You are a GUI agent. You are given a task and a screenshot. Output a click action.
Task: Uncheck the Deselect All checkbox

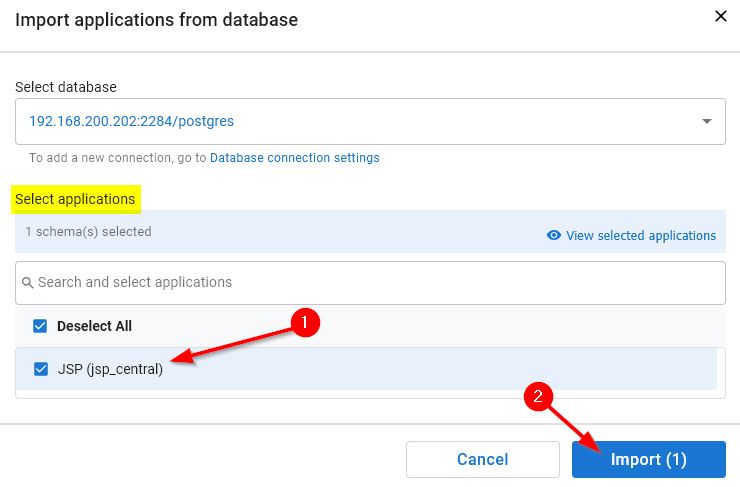(x=41, y=326)
